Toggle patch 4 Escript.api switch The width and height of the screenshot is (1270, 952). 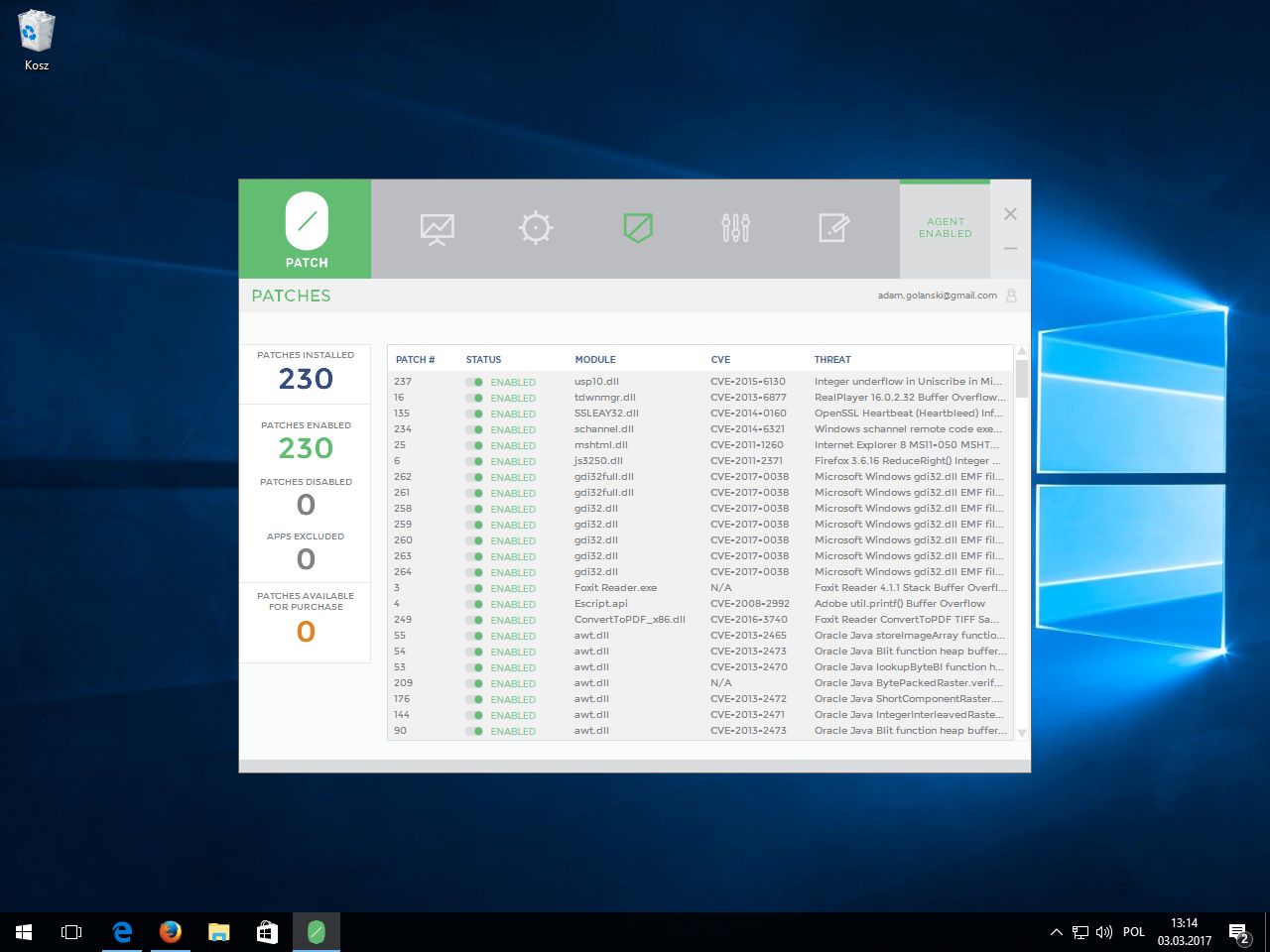click(x=474, y=604)
